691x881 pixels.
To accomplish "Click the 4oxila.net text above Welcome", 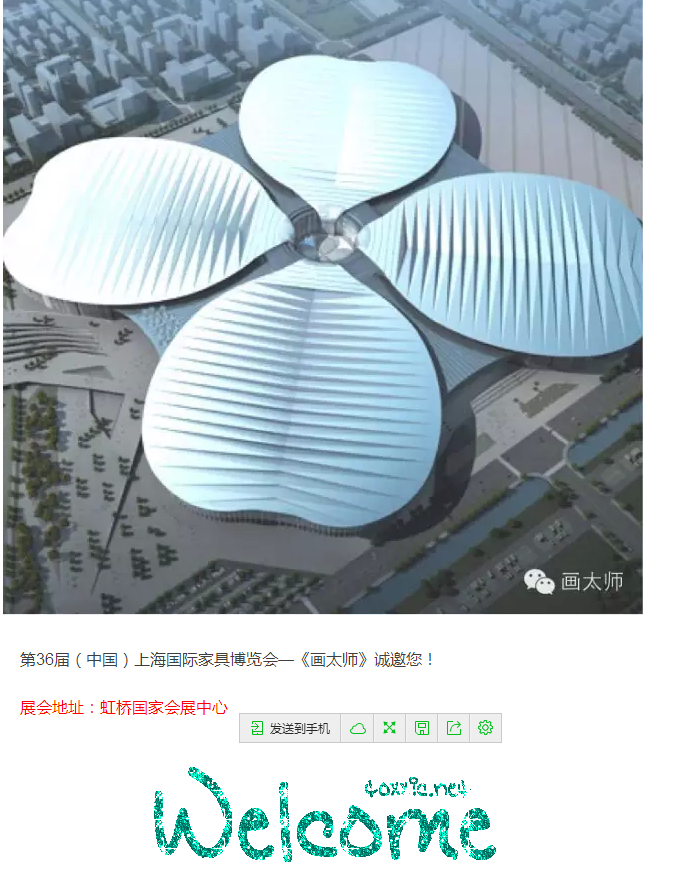I will [x=416, y=788].
